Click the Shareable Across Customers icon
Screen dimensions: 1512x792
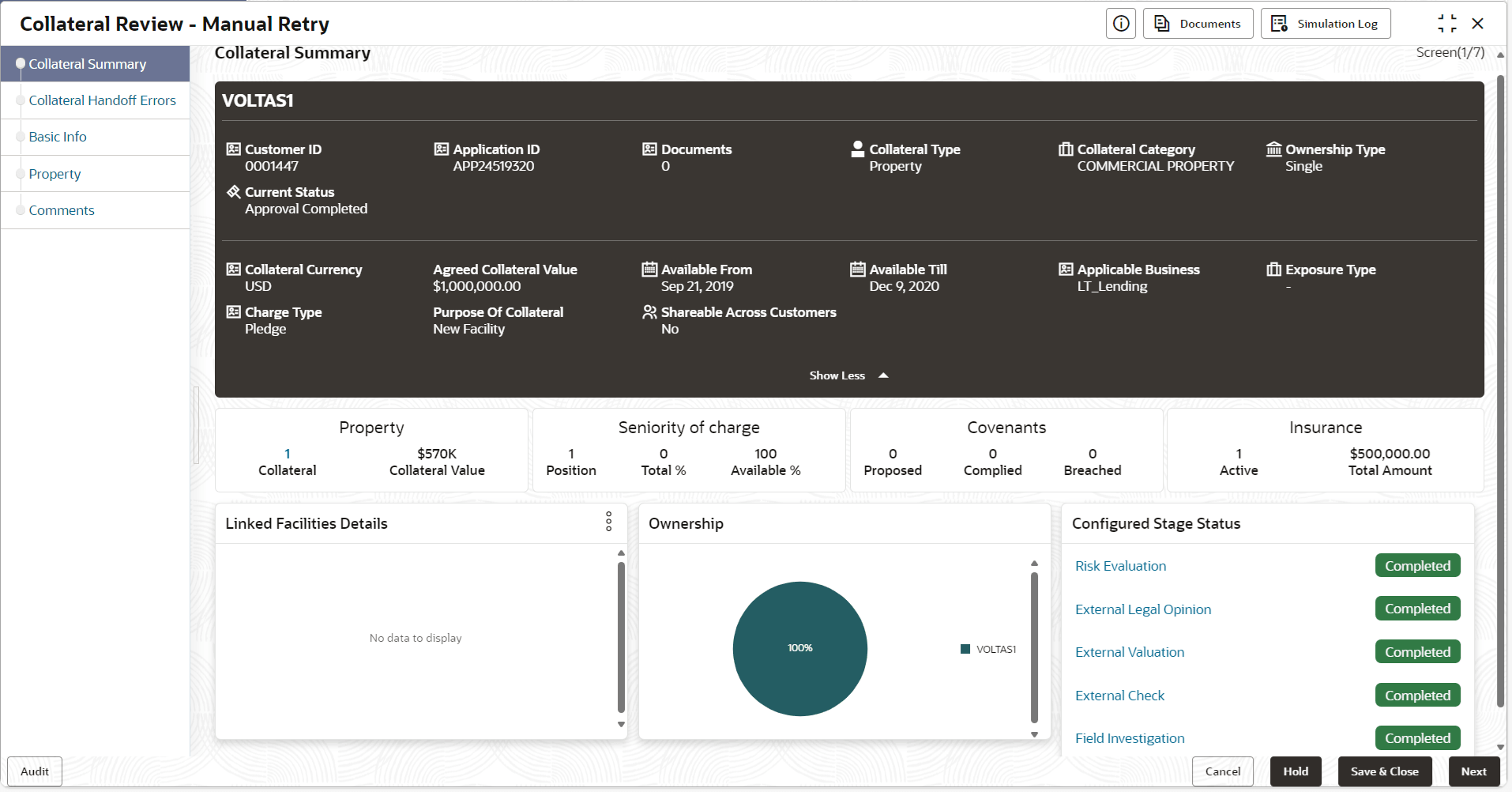coord(649,312)
